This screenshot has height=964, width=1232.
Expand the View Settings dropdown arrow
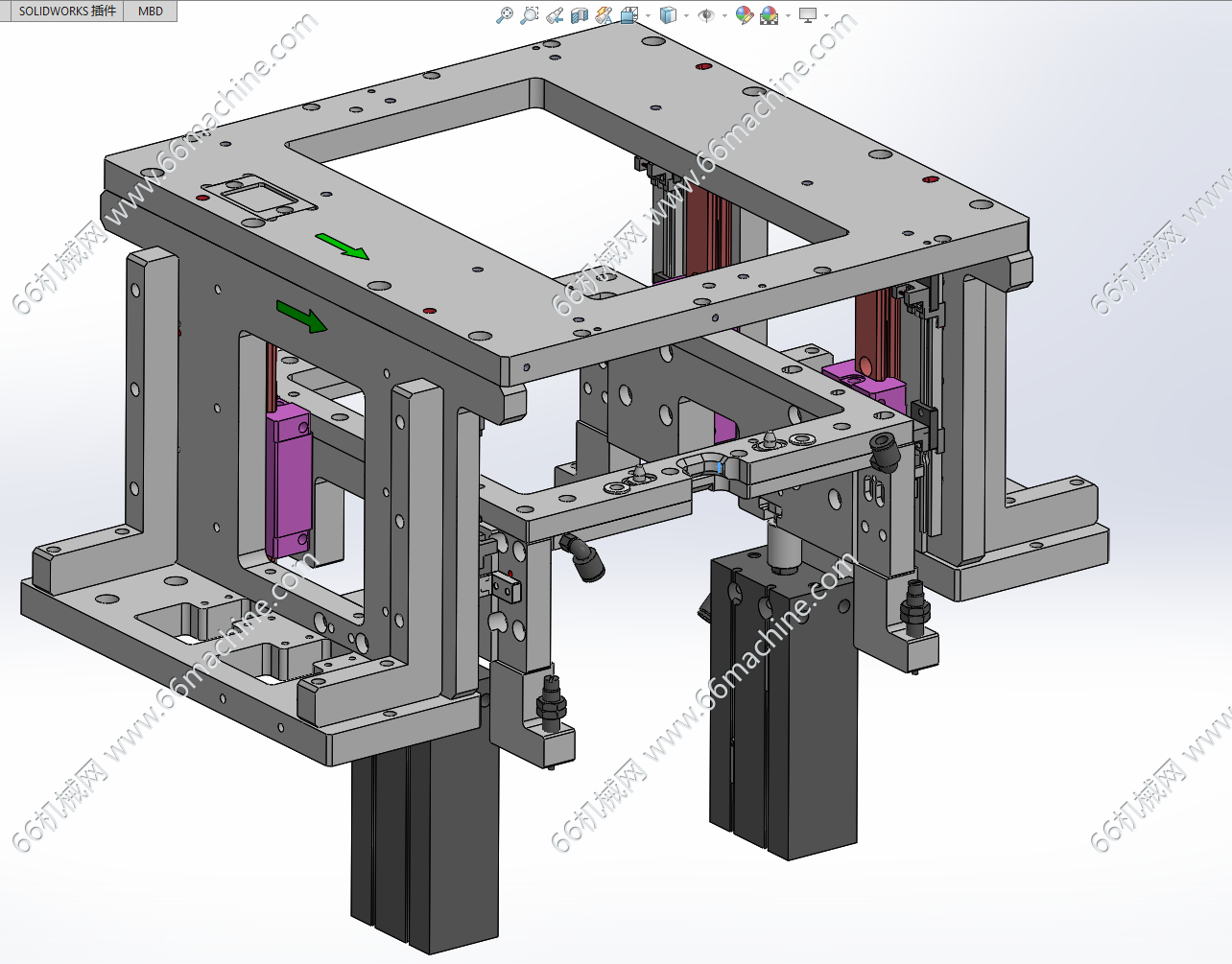coord(826,15)
